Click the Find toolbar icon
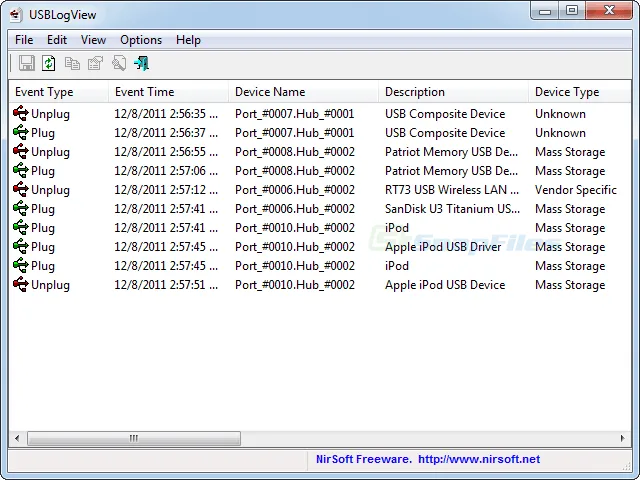The height and width of the screenshot is (480, 640). click(x=119, y=63)
